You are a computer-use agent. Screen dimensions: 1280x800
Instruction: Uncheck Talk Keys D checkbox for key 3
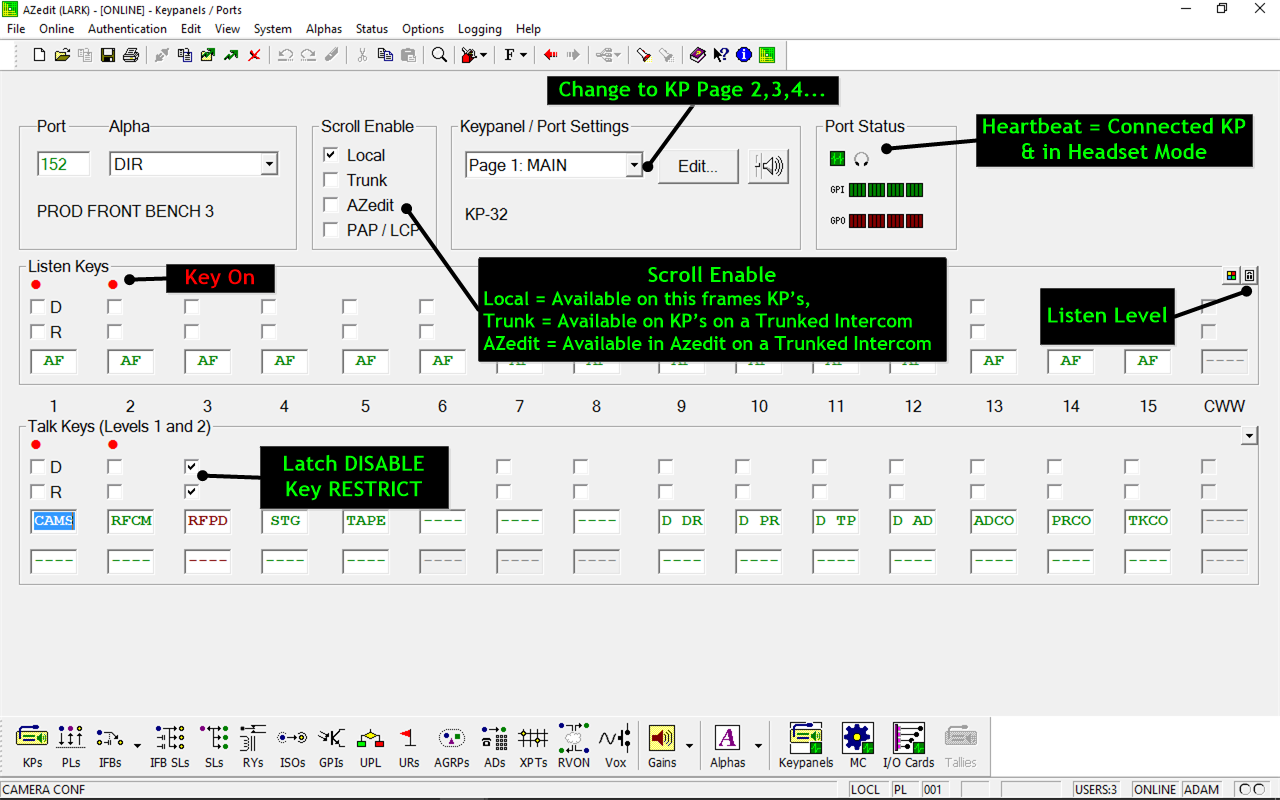point(191,466)
